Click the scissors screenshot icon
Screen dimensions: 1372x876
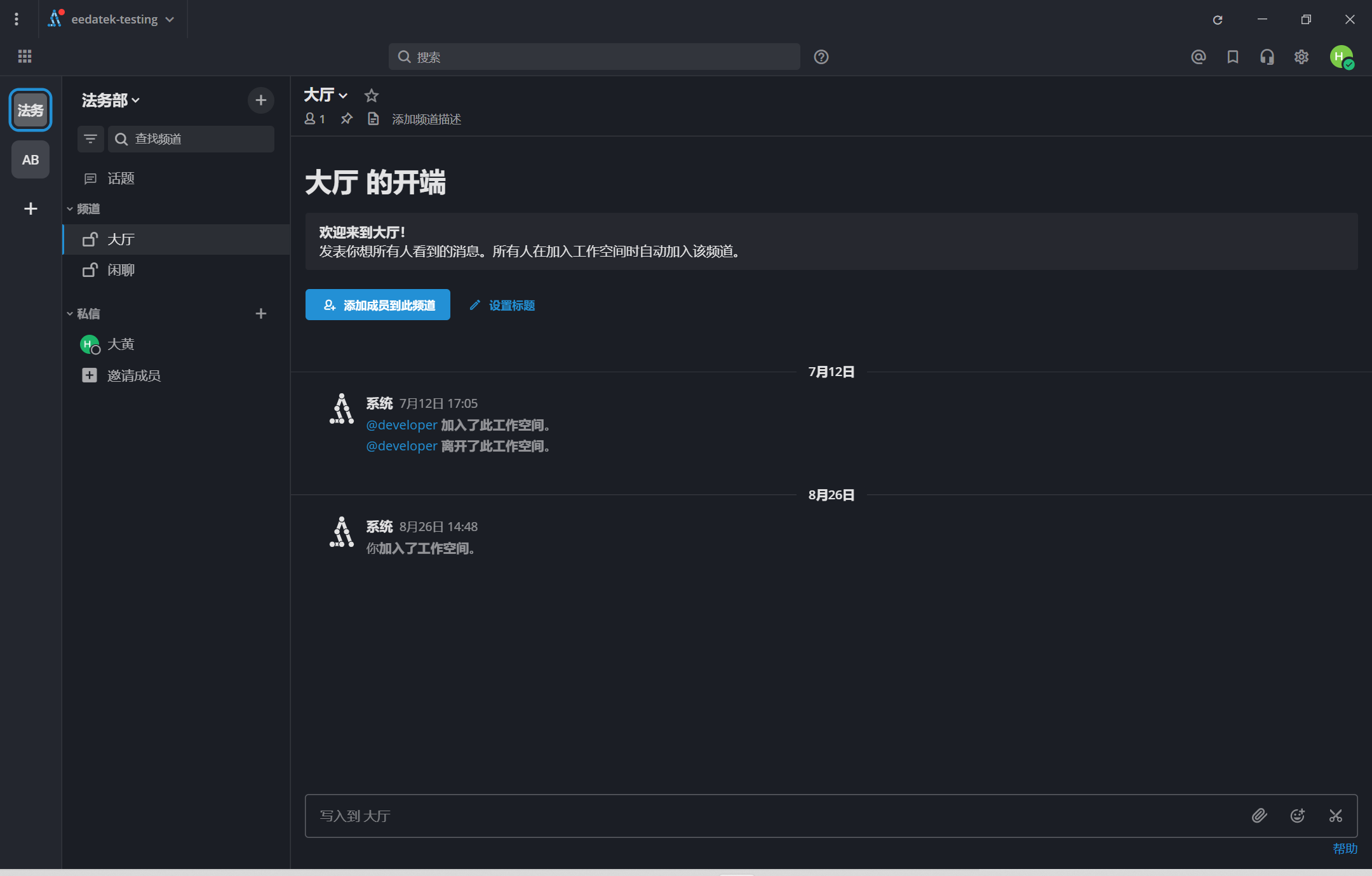point(1336,816)
